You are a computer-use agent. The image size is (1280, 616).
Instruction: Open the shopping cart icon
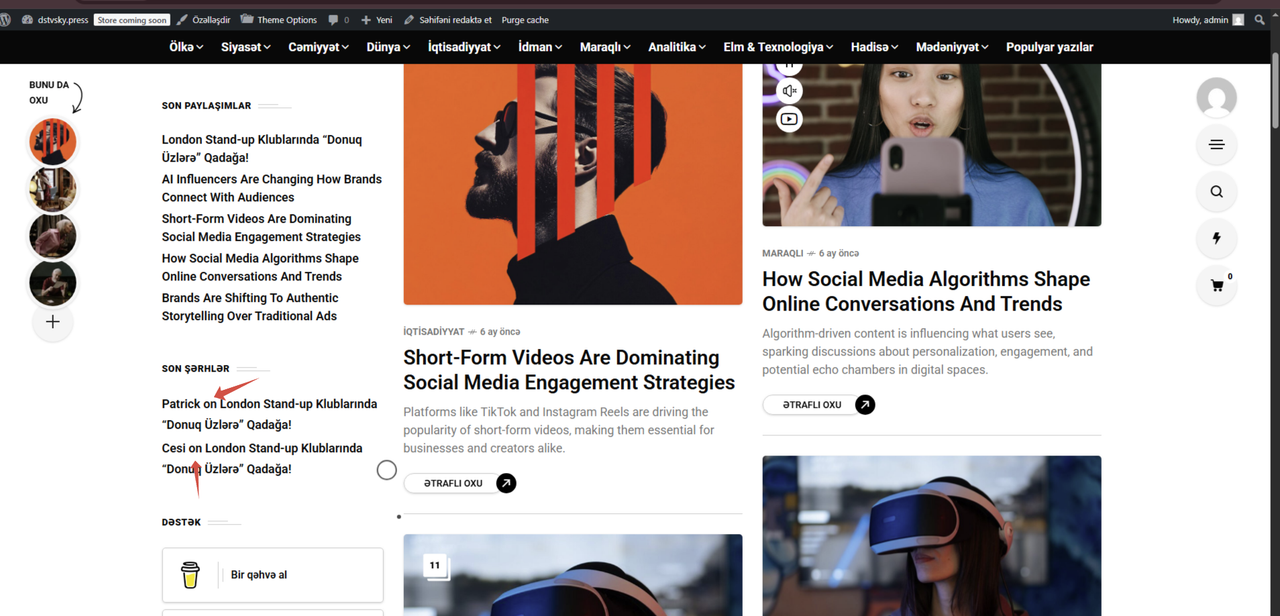(1216, 286)
